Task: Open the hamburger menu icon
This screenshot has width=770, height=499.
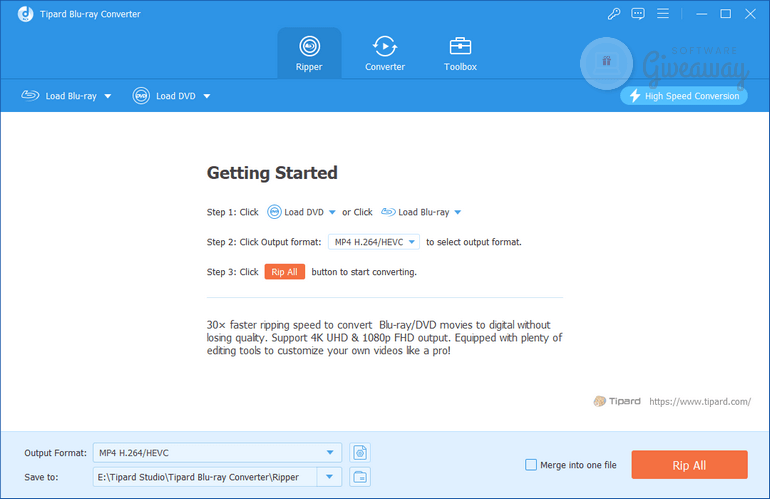Action: 663,14
